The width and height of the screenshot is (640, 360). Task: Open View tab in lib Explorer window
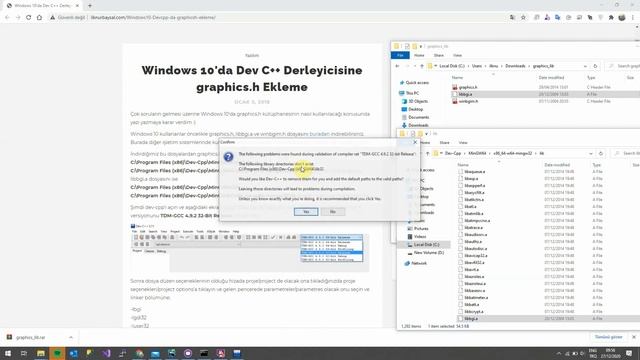point(463,142)
